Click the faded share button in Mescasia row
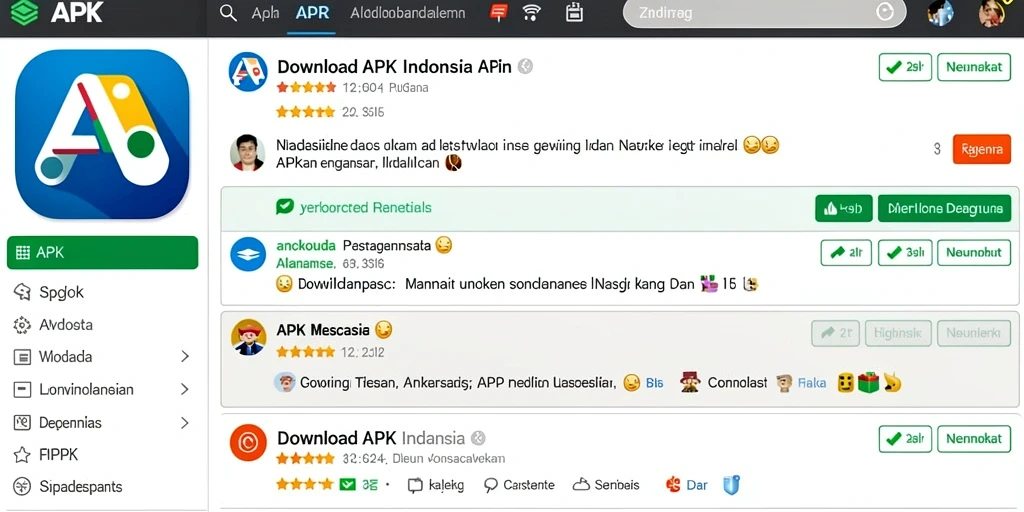The image size is (1024, 512). click(835, 333)
